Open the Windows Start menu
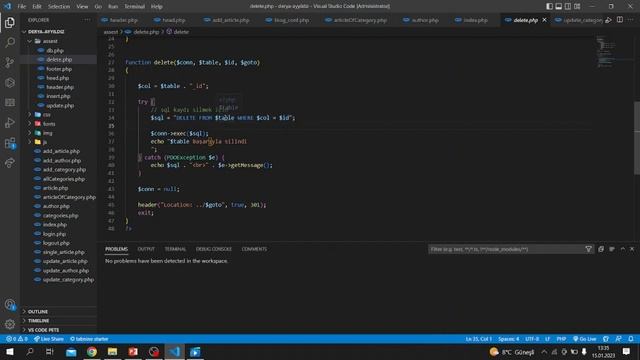The width and height of the screenshot is (640, 360). pos(9,351)
